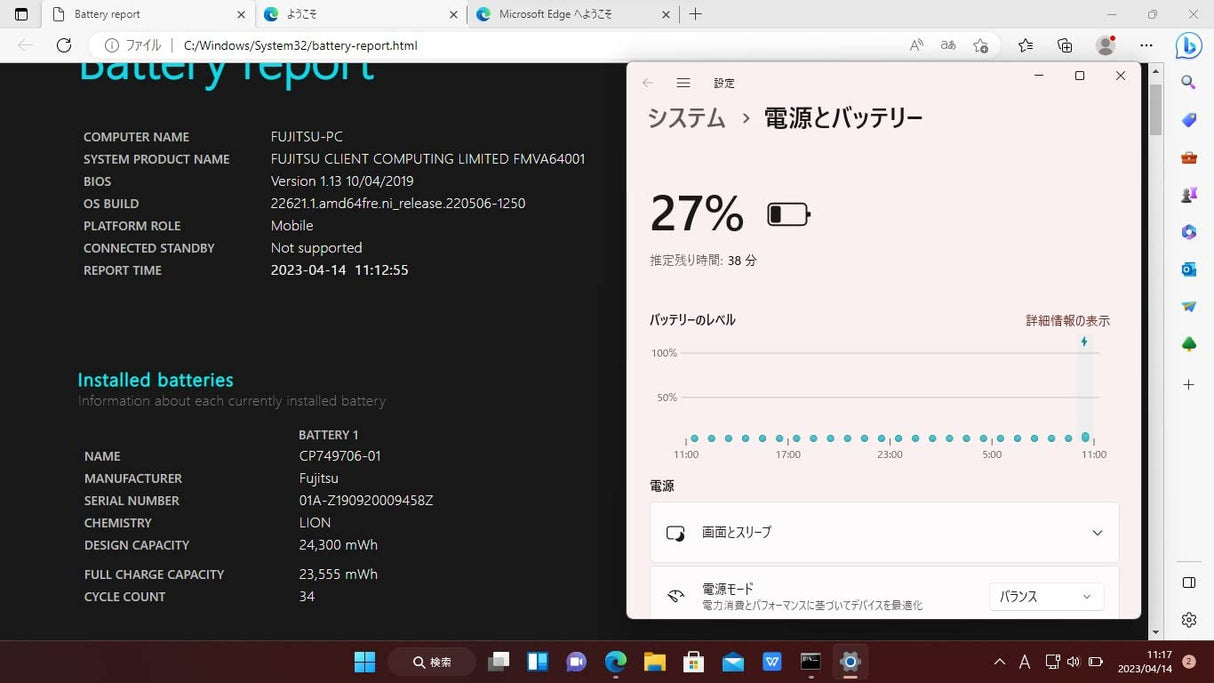Open the Outlook icon in Edge sidebar
Image resolution: width=1214 pixels, height=683 pixels.
pos(1189,269)
